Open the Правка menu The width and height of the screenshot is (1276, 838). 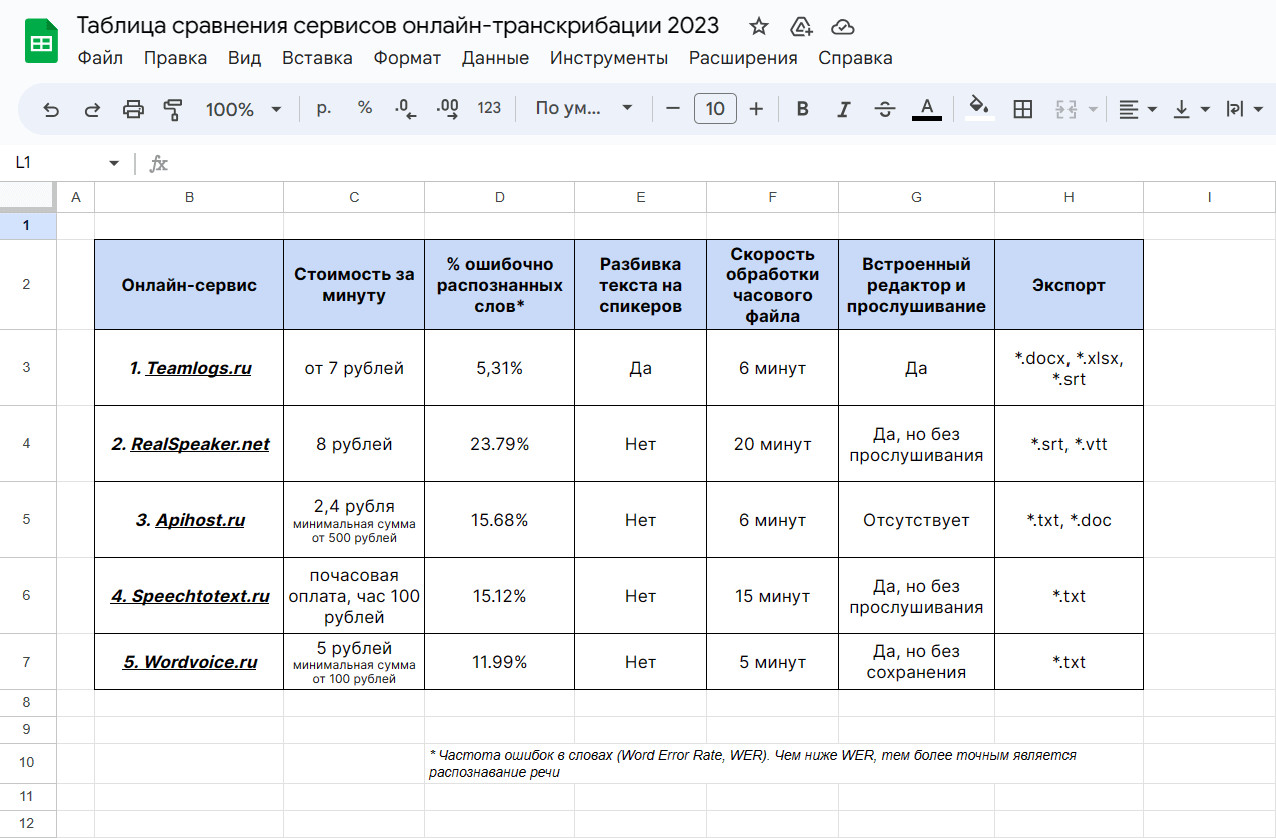[x=175, y=58]
